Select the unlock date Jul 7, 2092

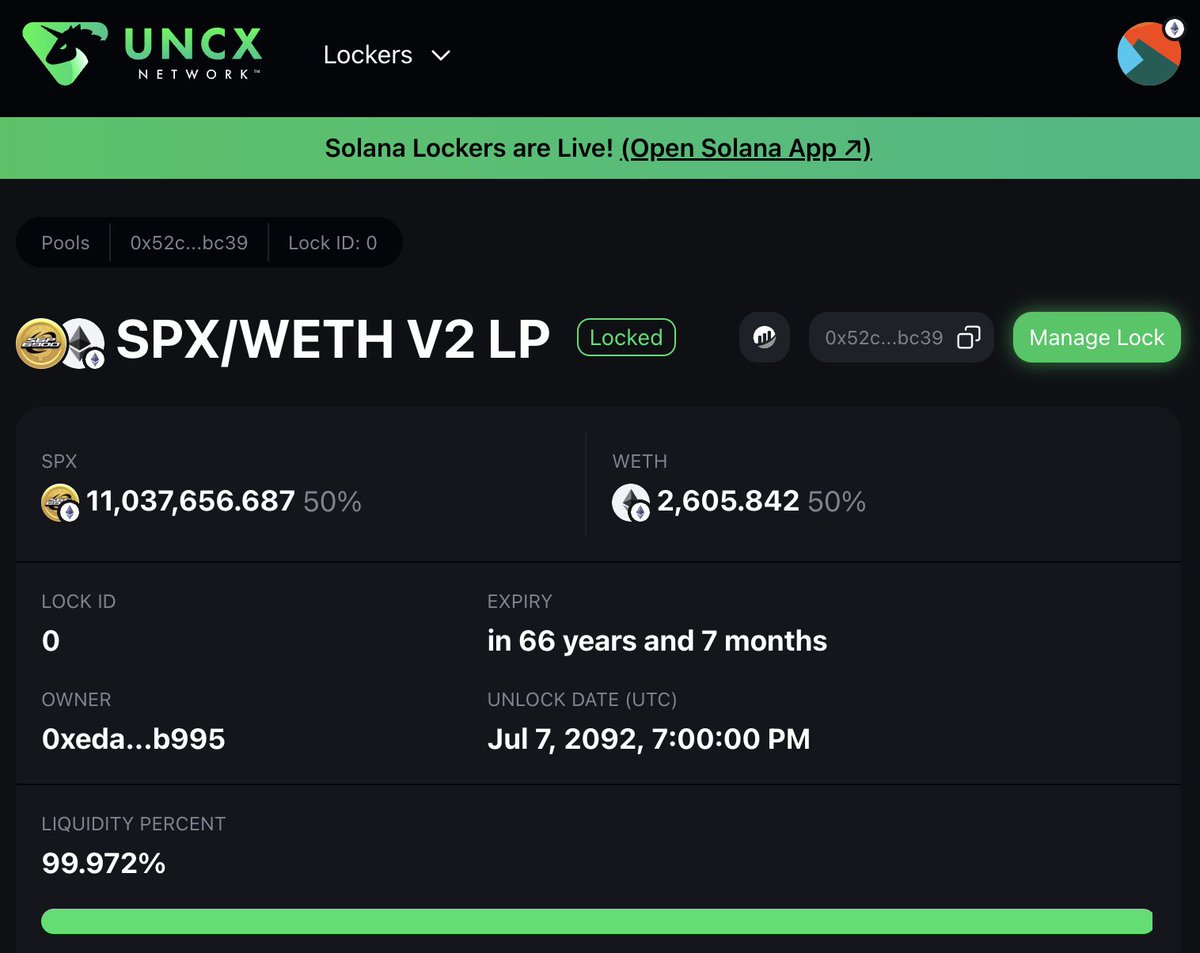tap(648, 739)
